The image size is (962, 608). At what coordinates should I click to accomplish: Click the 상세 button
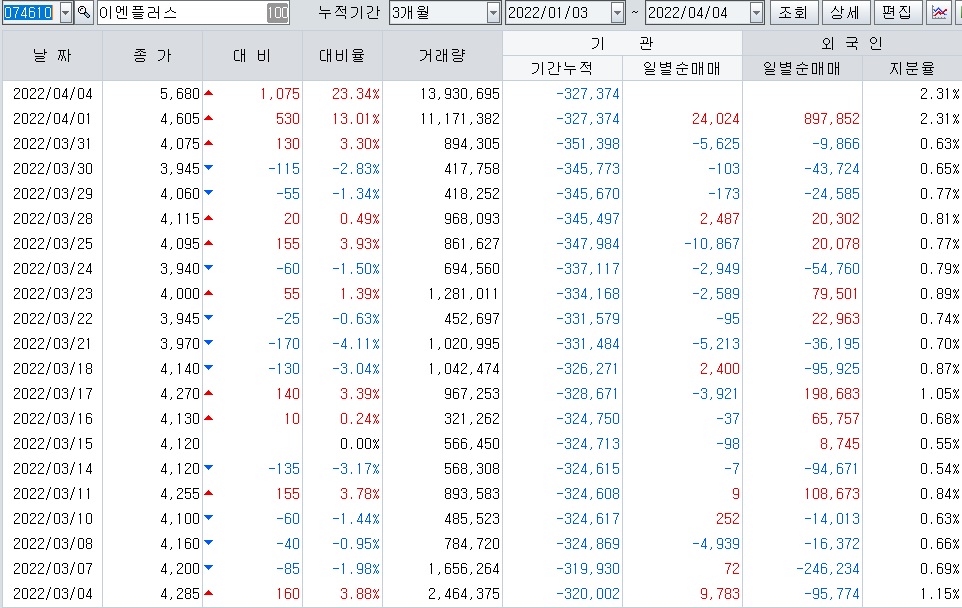point(845,12)
